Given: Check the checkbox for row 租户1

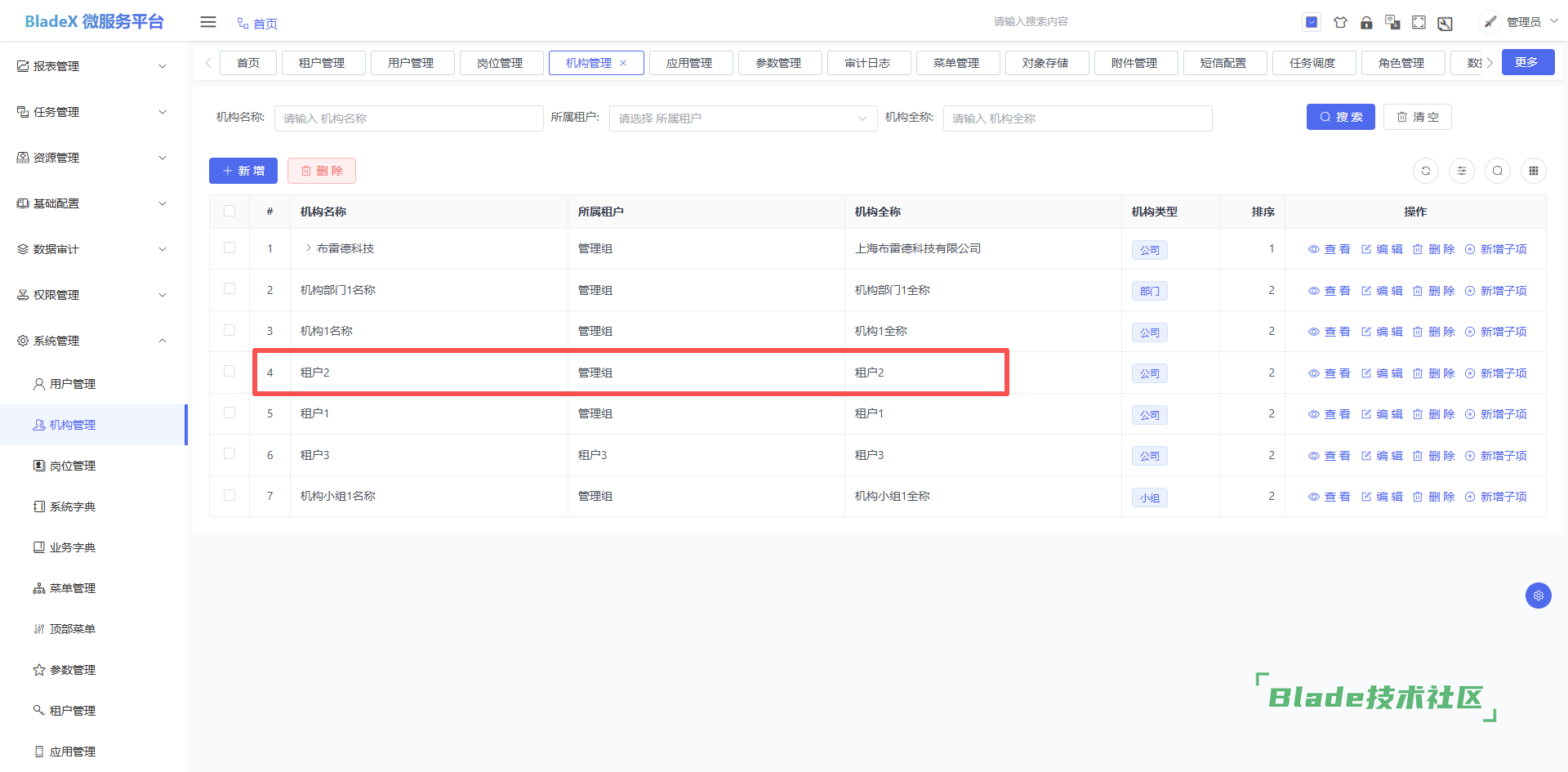Looking at the screenshot, I should [x=229, y=413].
